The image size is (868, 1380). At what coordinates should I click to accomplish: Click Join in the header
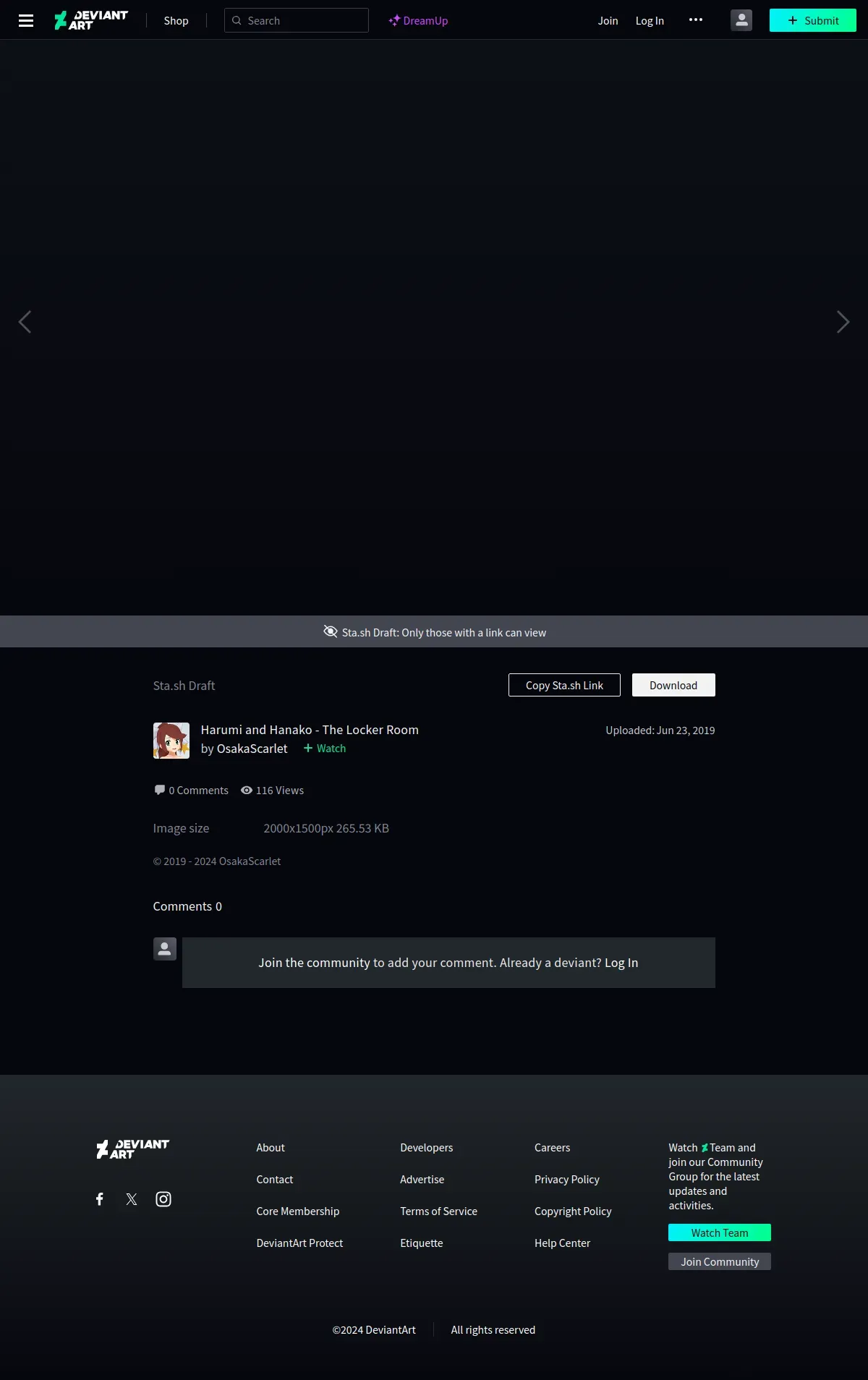[608, 20]
